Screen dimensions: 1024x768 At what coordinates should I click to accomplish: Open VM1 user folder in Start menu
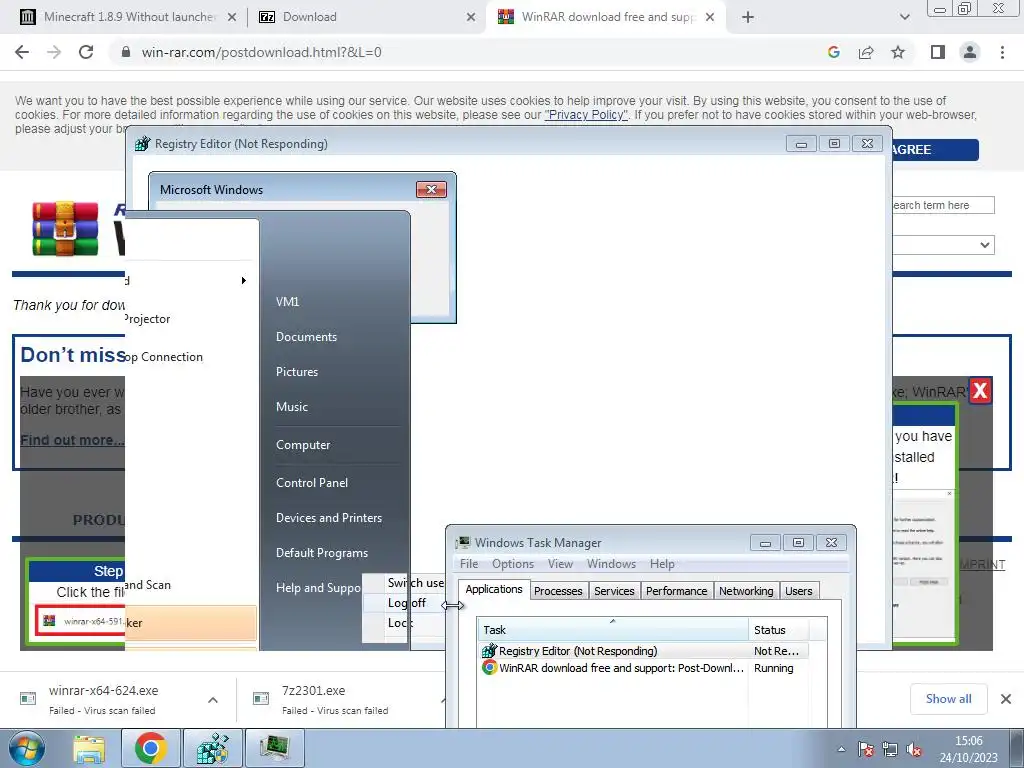point(287,302)
